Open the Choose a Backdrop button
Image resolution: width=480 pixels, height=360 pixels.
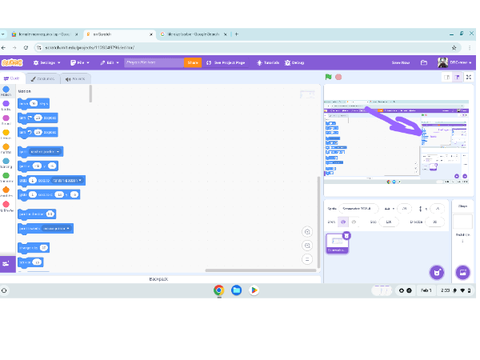point(463,272)
